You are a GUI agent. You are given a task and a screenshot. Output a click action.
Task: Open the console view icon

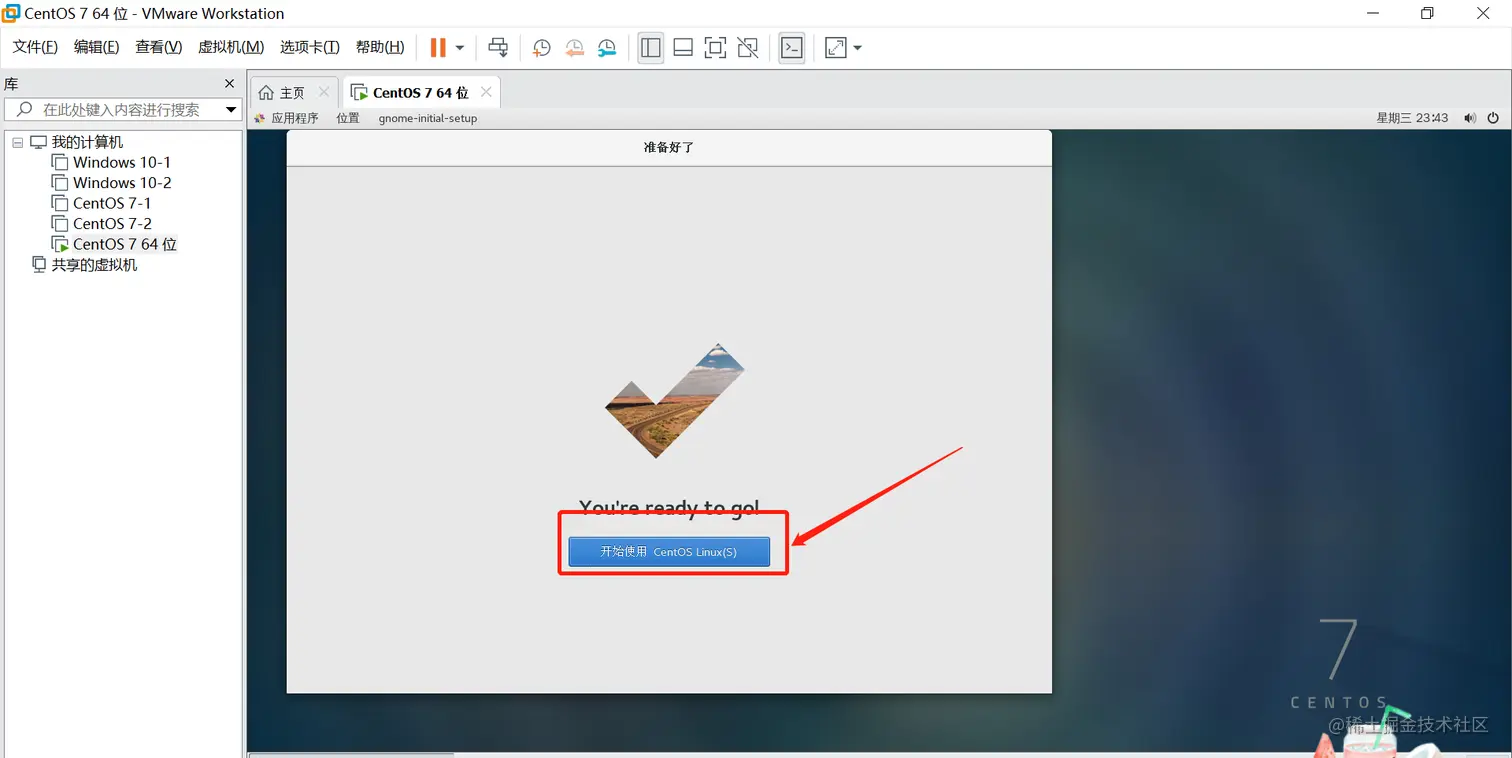(792, 47)
